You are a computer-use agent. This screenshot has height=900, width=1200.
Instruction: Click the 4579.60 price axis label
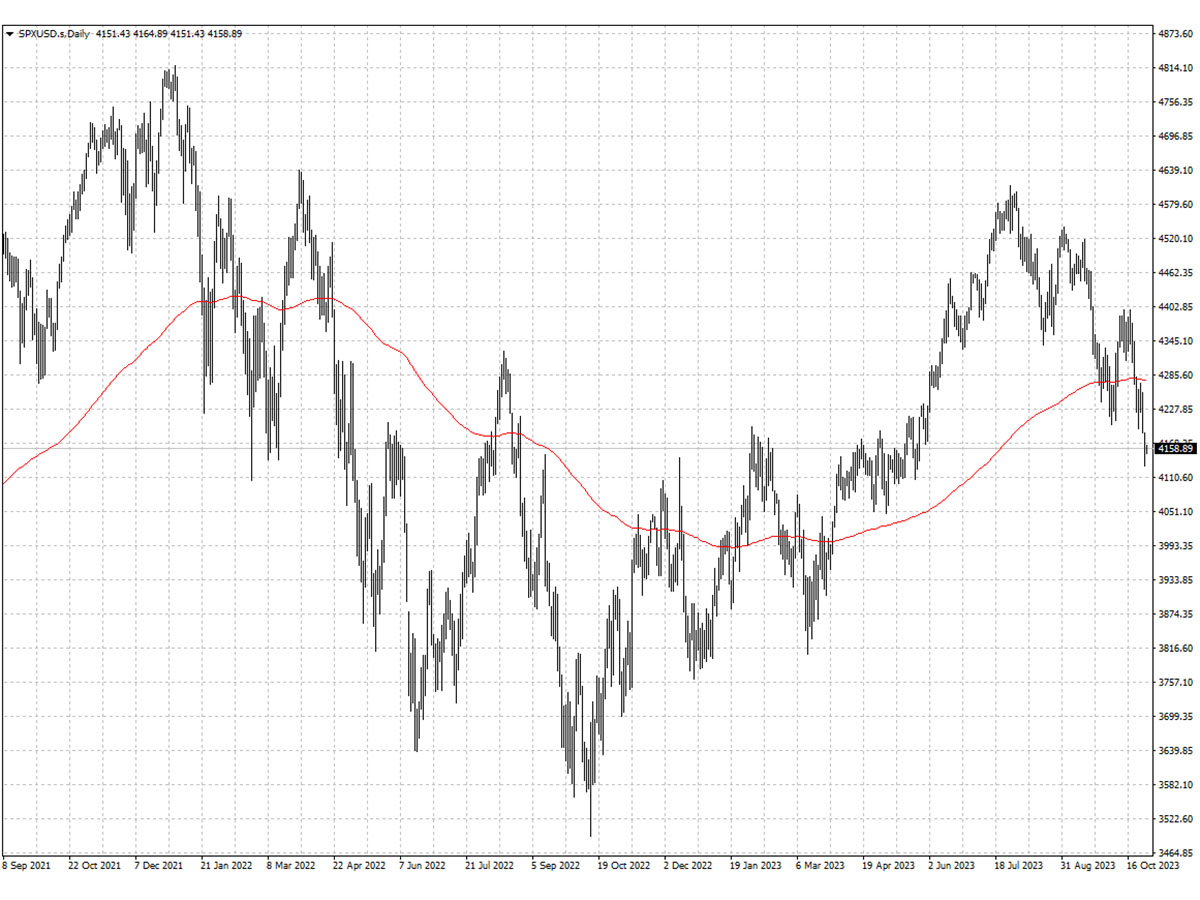[1175, 205]
